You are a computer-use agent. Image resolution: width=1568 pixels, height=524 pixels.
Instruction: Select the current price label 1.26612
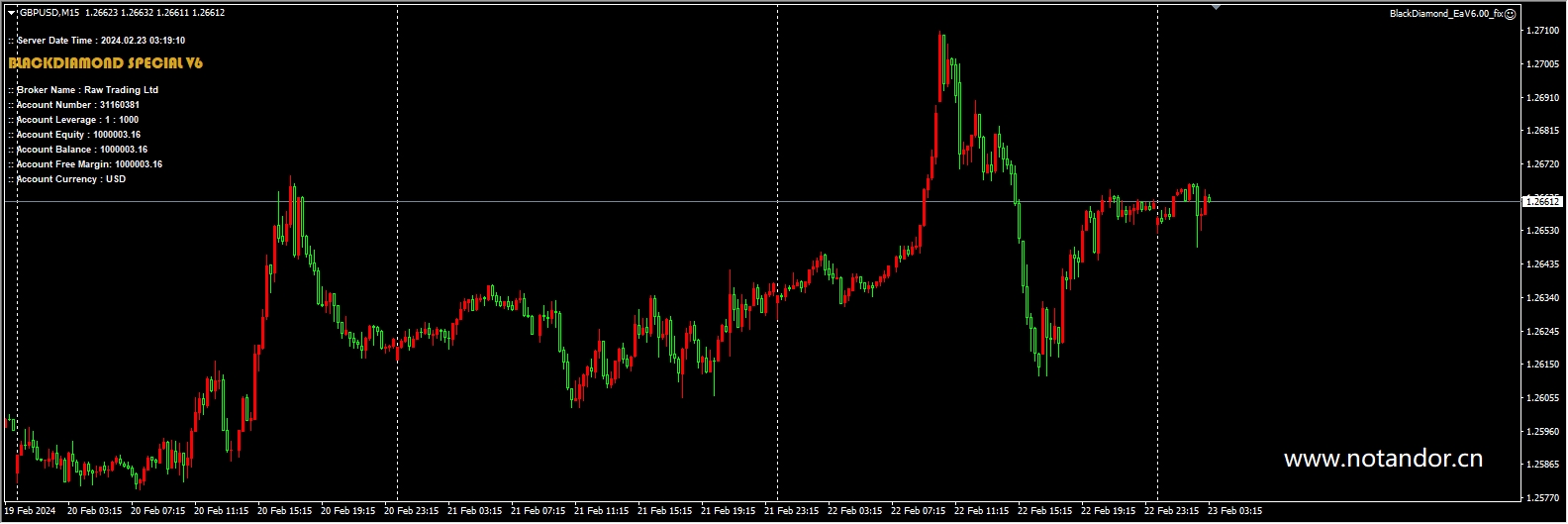pyautogui.click(x=1542, y=201)
